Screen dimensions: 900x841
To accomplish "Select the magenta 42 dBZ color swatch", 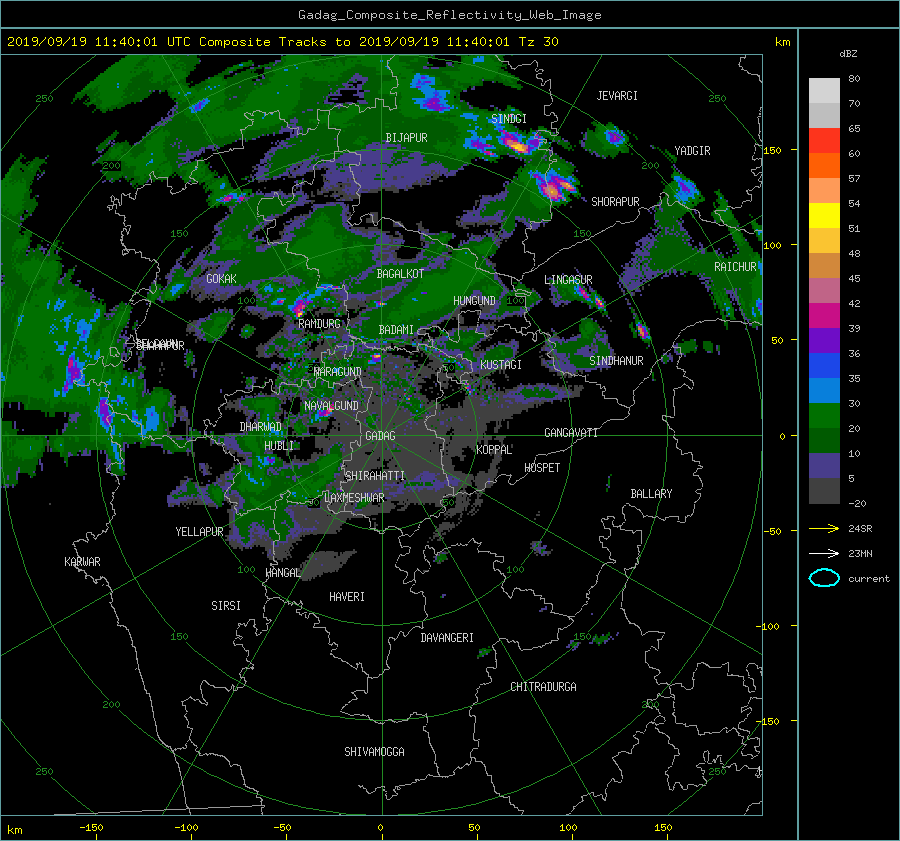I will click(x=824, y=315).
